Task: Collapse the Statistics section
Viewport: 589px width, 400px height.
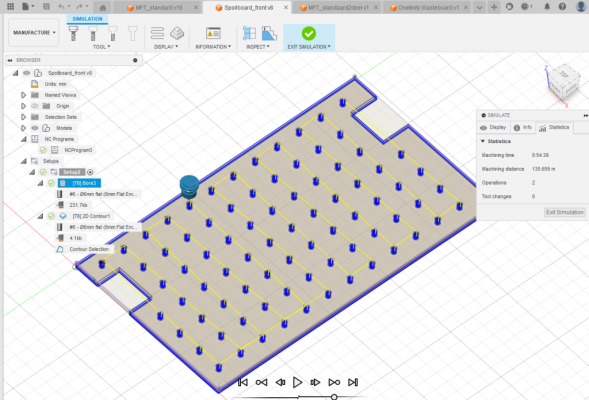Action: click(483, 141)
